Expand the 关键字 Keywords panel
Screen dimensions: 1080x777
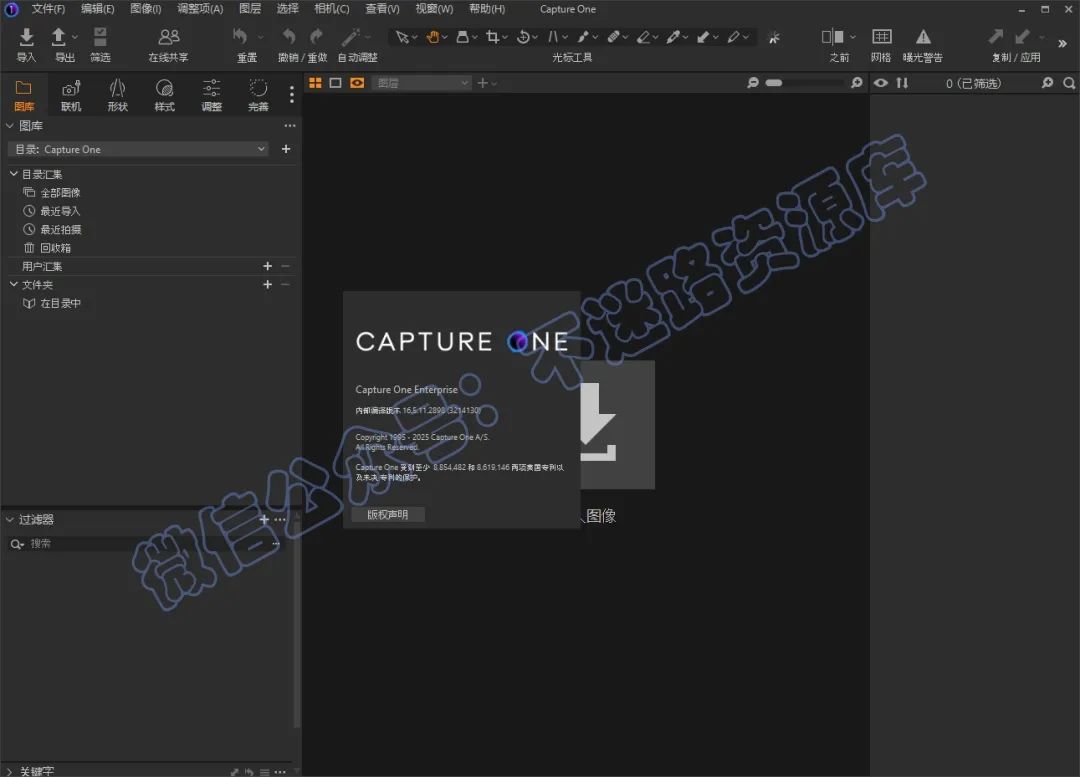10,771
